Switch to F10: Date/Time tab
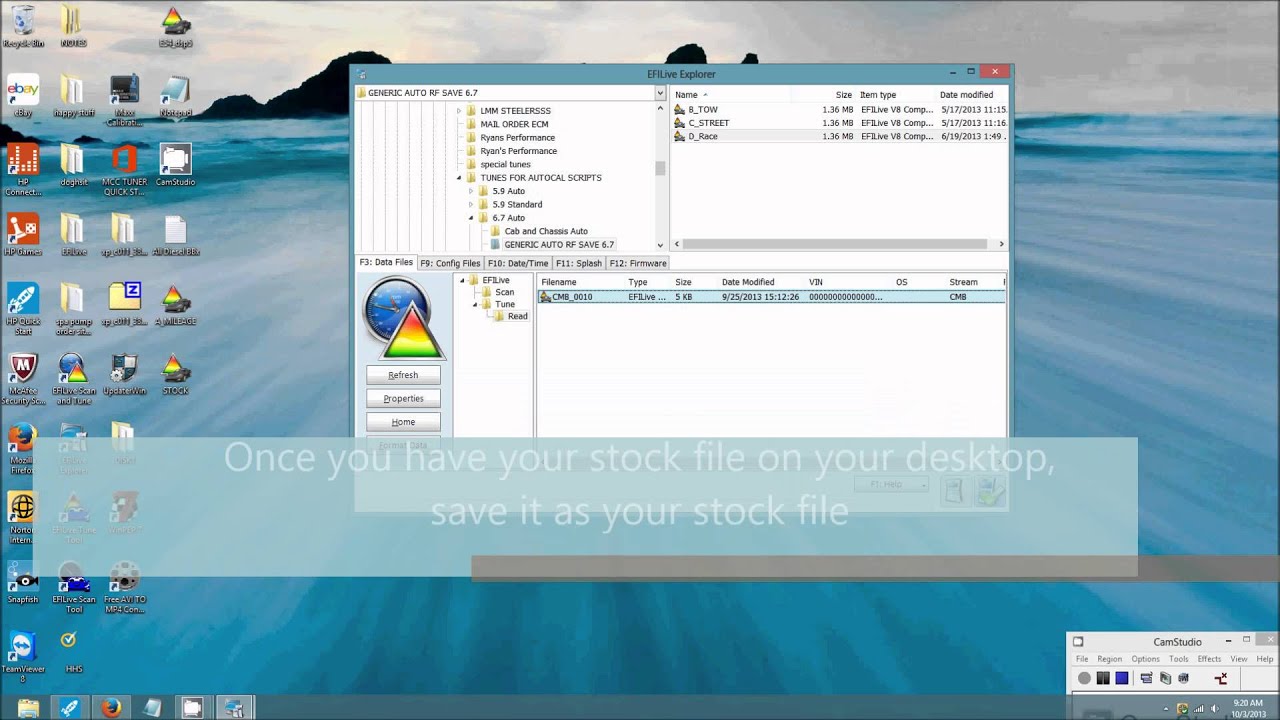 point(518,263)
